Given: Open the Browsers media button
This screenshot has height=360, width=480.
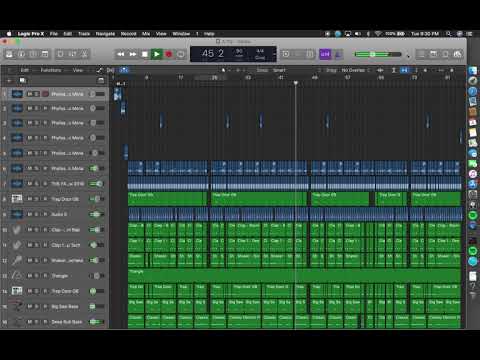Looking at the screenshot, I should point(458,54).
